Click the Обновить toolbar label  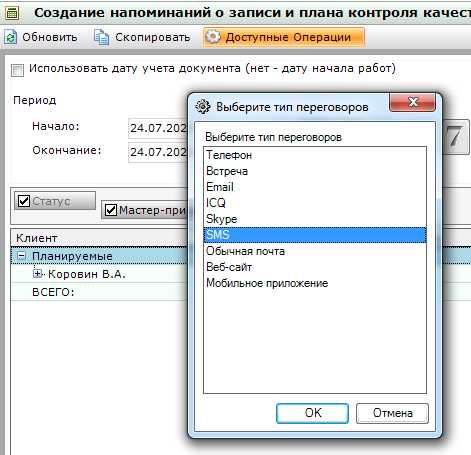(x=50, y=37)
